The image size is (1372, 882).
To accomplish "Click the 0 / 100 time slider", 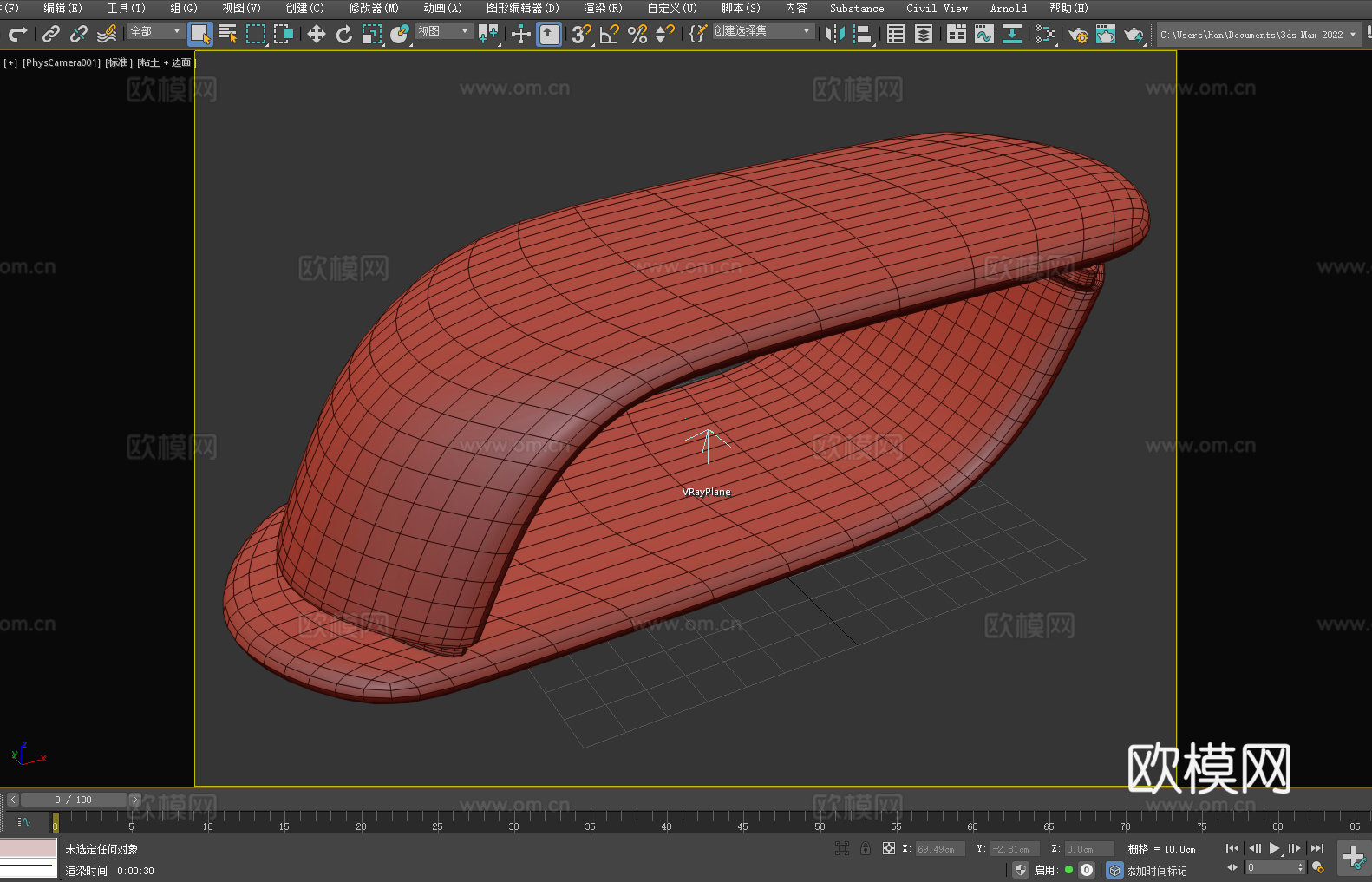I will click(73, 800).
